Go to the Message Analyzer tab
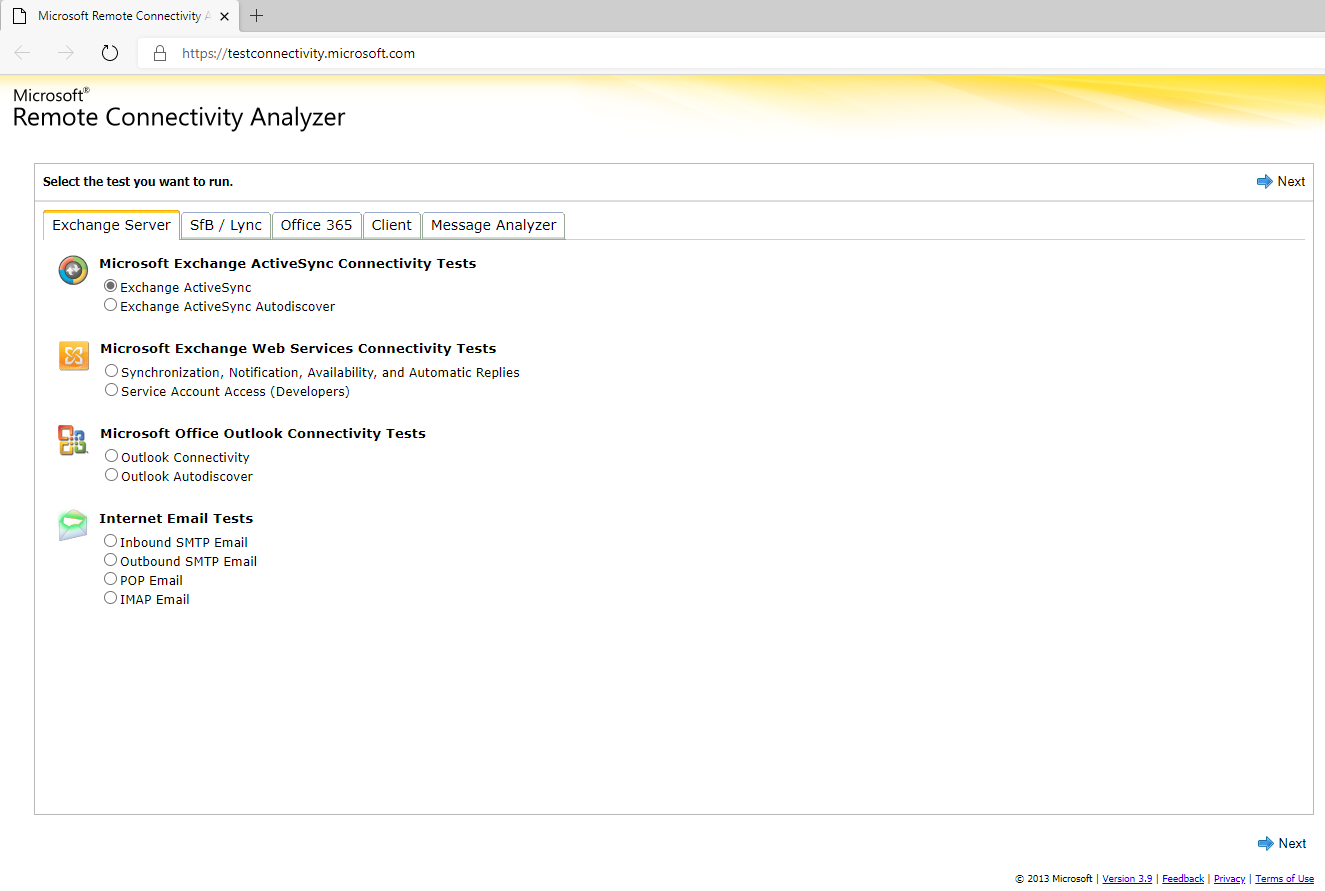 click(x=494, y=225)
